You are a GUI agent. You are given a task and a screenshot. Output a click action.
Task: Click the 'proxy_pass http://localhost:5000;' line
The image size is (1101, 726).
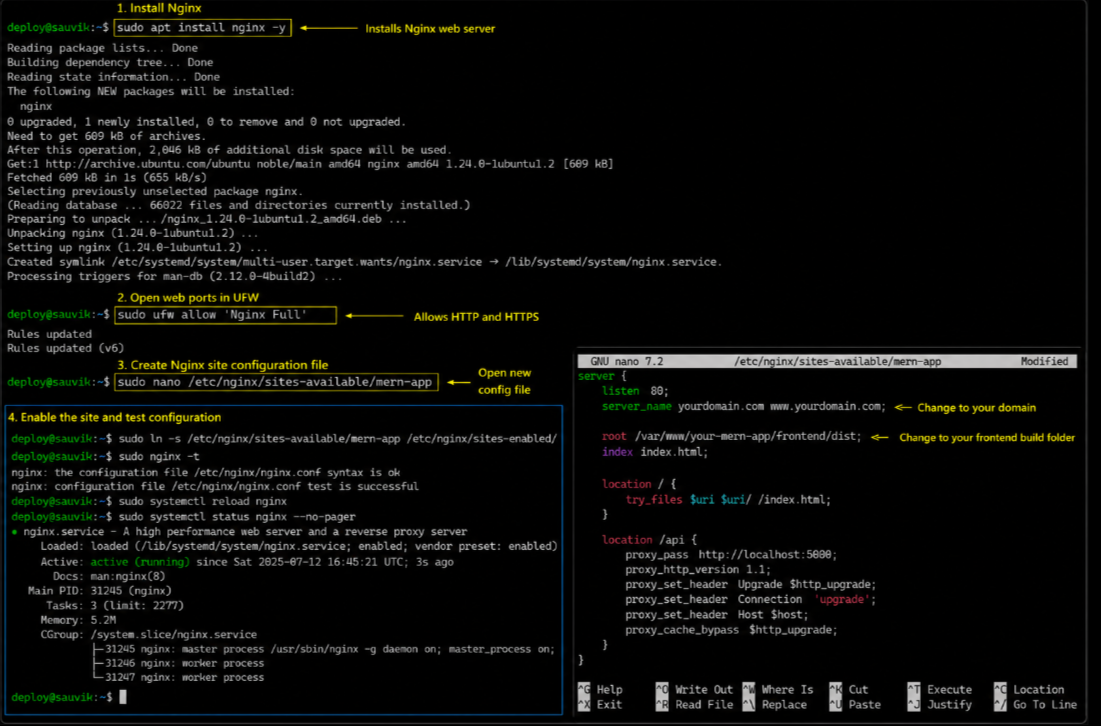[731, 555]
